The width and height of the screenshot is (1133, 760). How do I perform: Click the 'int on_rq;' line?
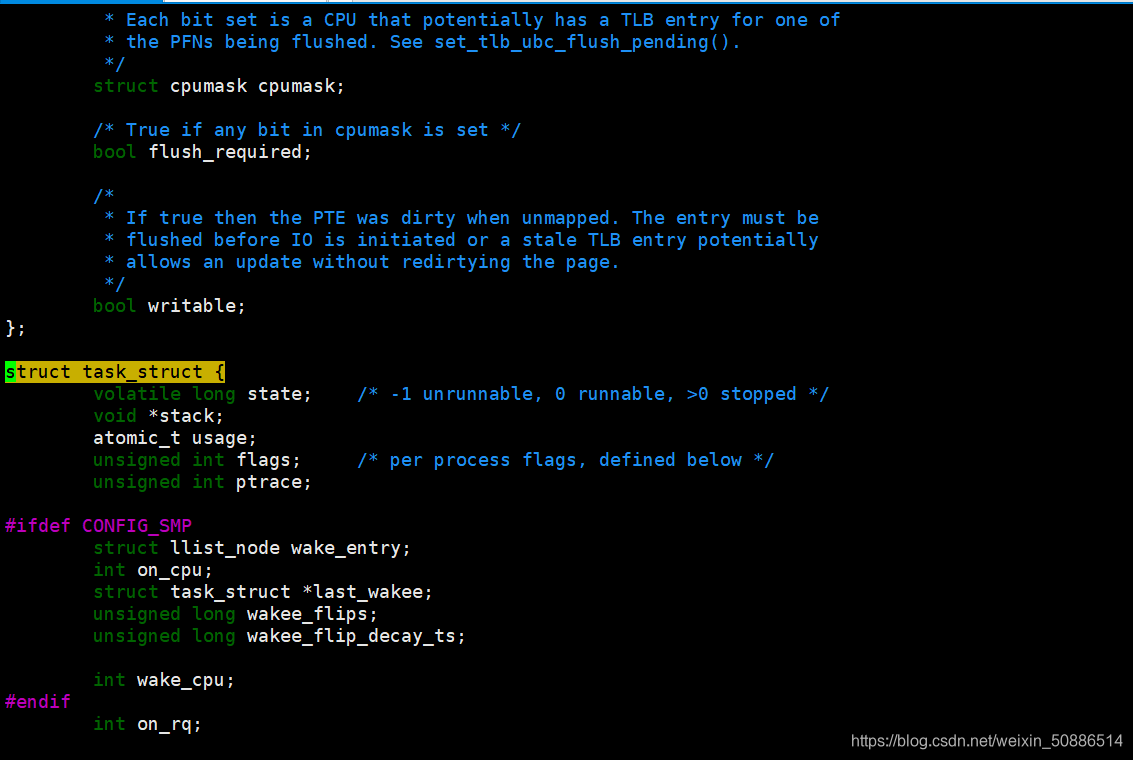pos(147,724)
